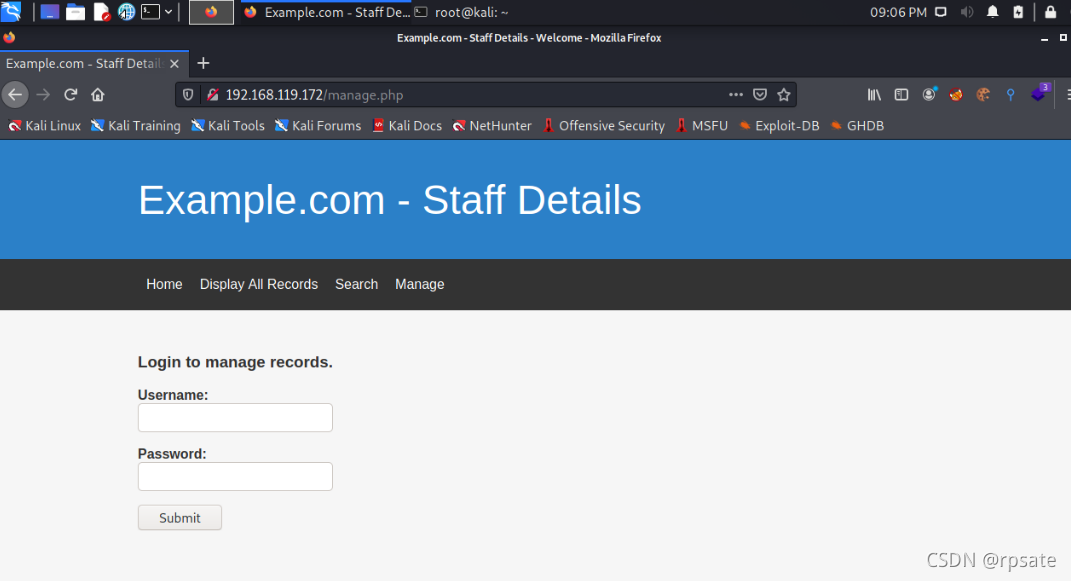The image size is (1071, 581).
Task: Click the Firefox back arrow button
Action: click(x=15, y=95)
